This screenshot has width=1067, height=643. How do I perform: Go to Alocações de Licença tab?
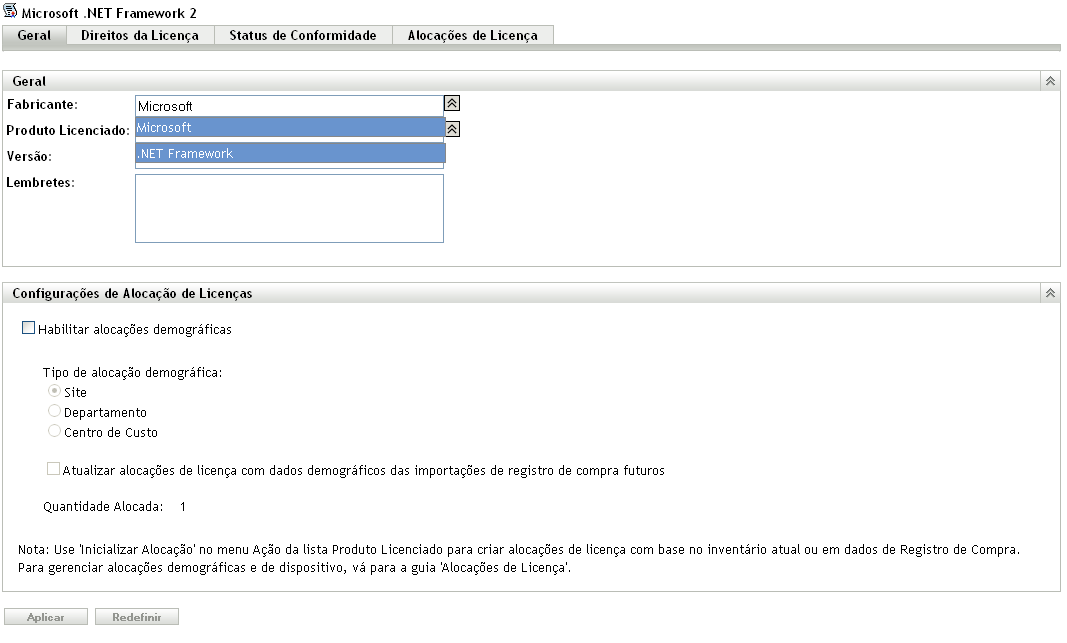point(473,35)
